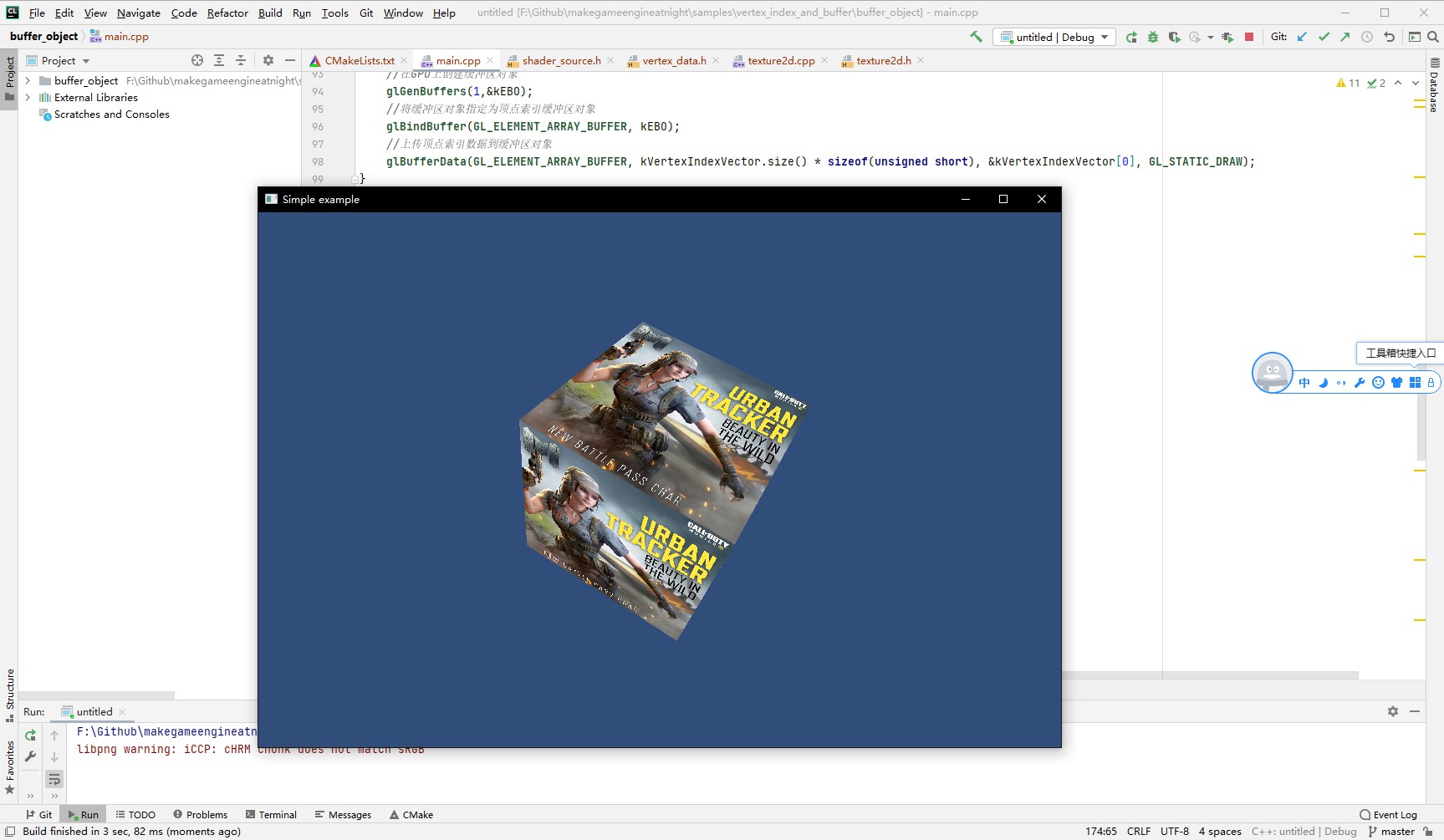This screenshot has width=1444, height=840.
Task: Rerun the untitled configuration from toolbar
Action: pyautogui.click(x=1131, y=37)
